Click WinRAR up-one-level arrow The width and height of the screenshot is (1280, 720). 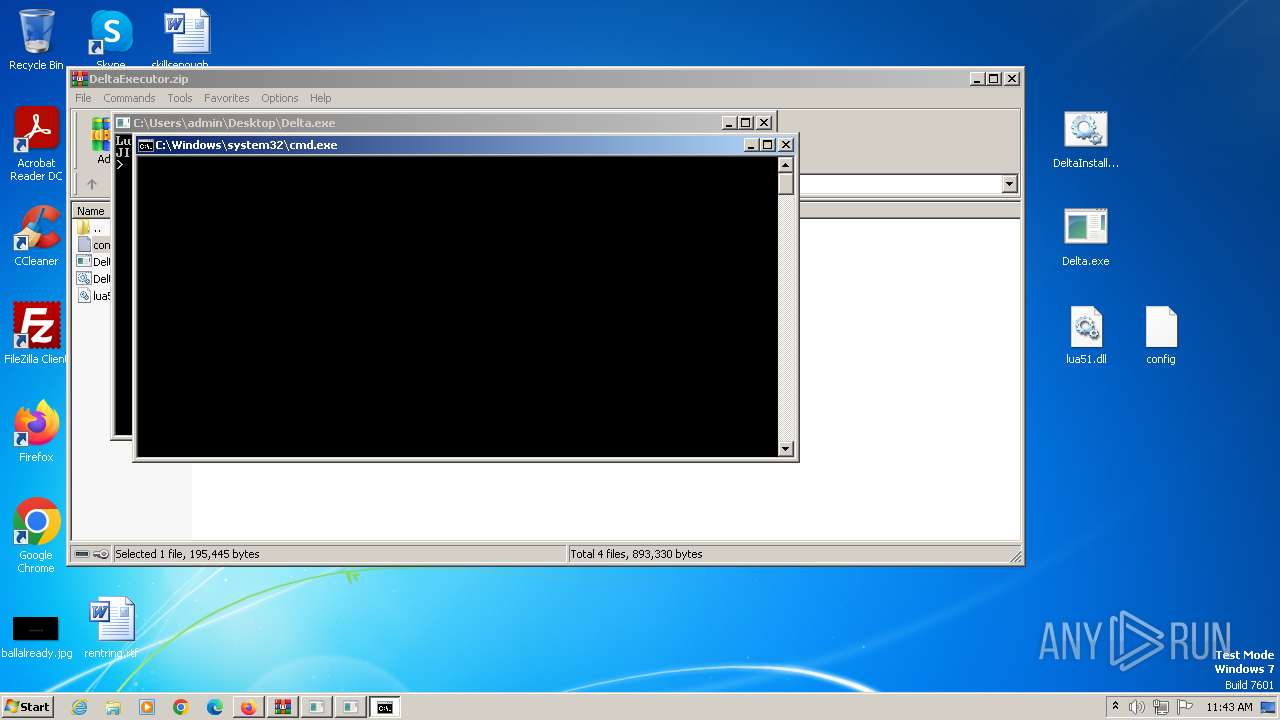(x=92, y=184)
